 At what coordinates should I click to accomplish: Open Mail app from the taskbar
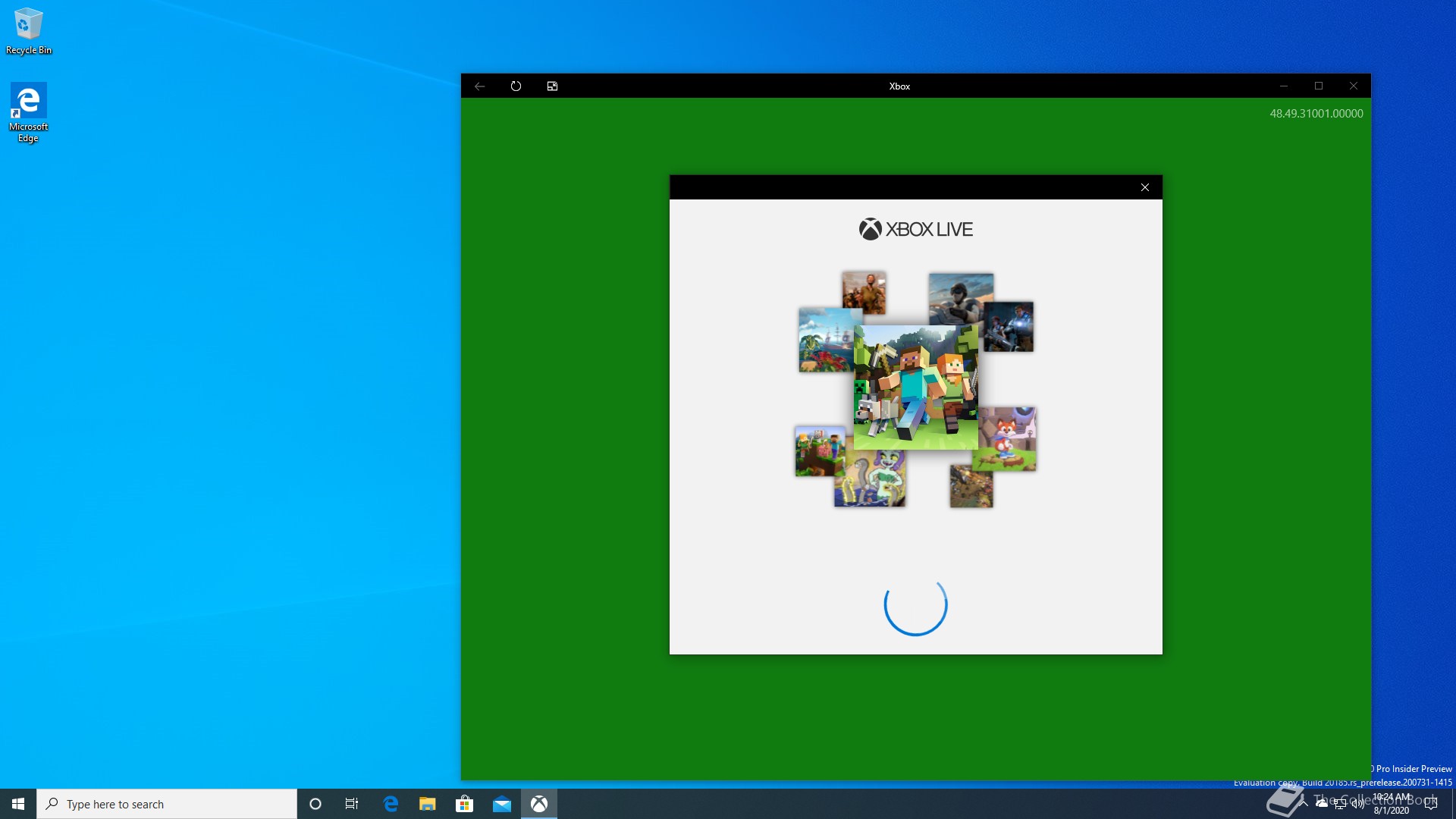point(501,804)
